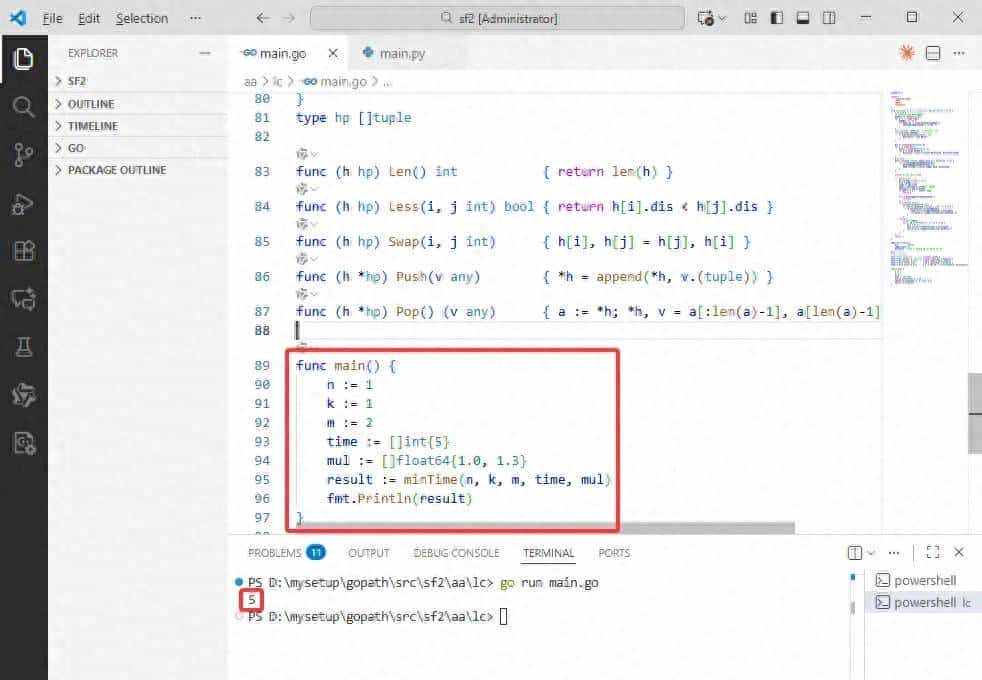Expand the PACKAGE OUTLINE section

point(138,170)
